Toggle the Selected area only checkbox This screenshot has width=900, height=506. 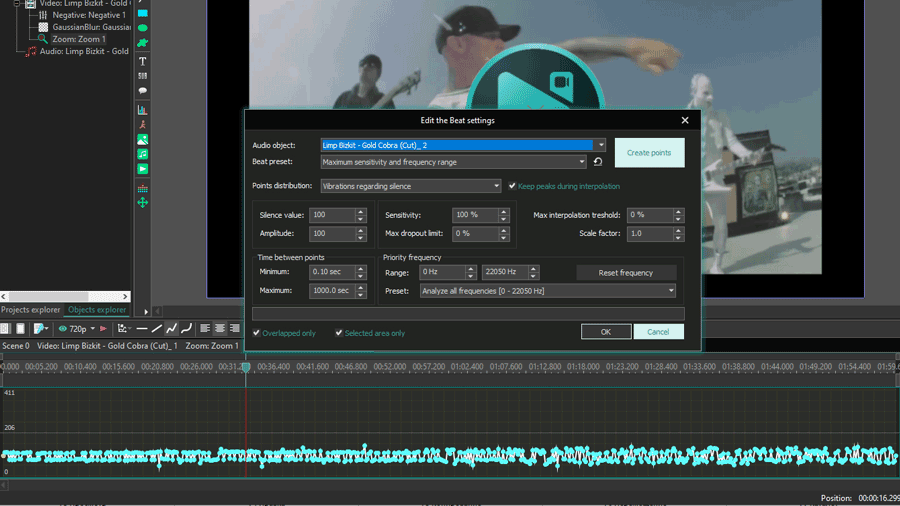pyautogui.click(x=339, y=333)
